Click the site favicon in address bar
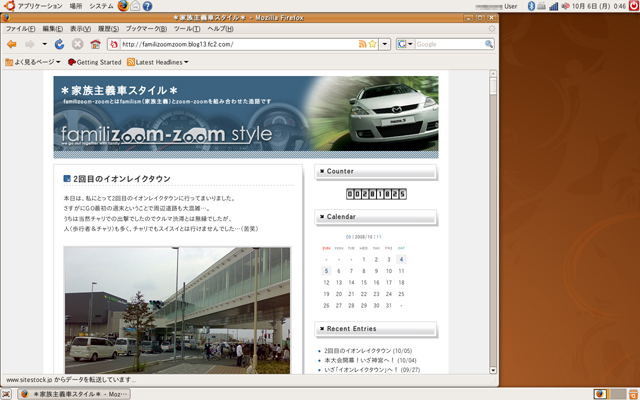Image resolution: width=640 pixels, height=400 pixels. pyautogui.click(x=115, y=44)
